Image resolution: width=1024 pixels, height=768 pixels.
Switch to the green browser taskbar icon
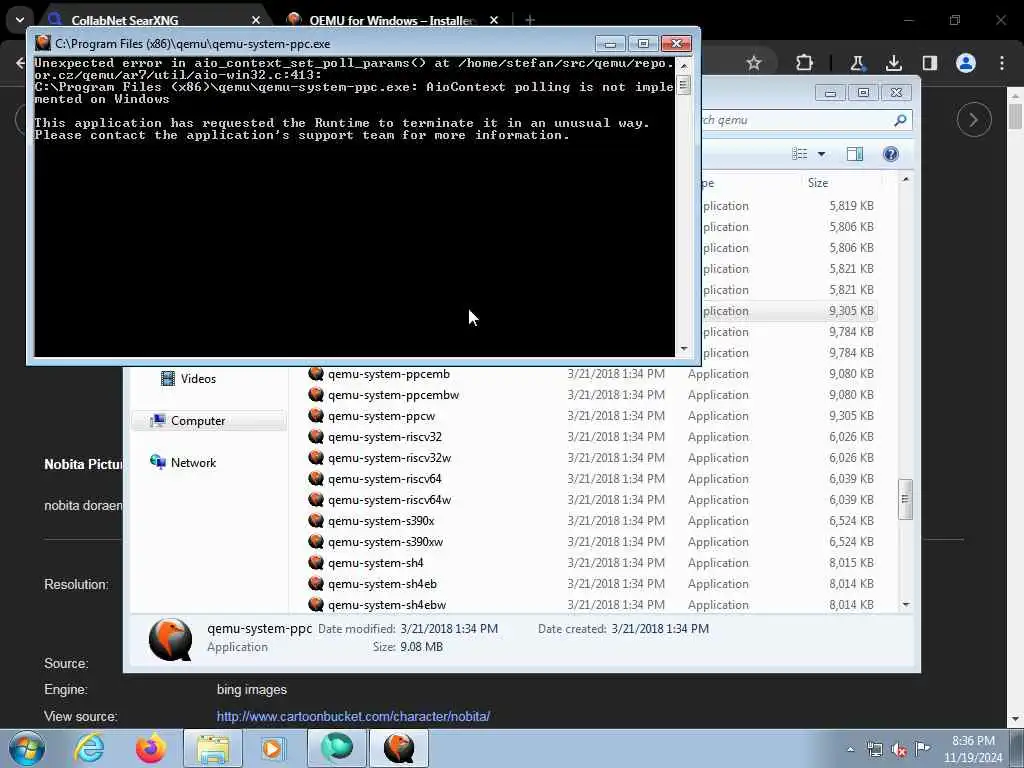coord(337,748)
